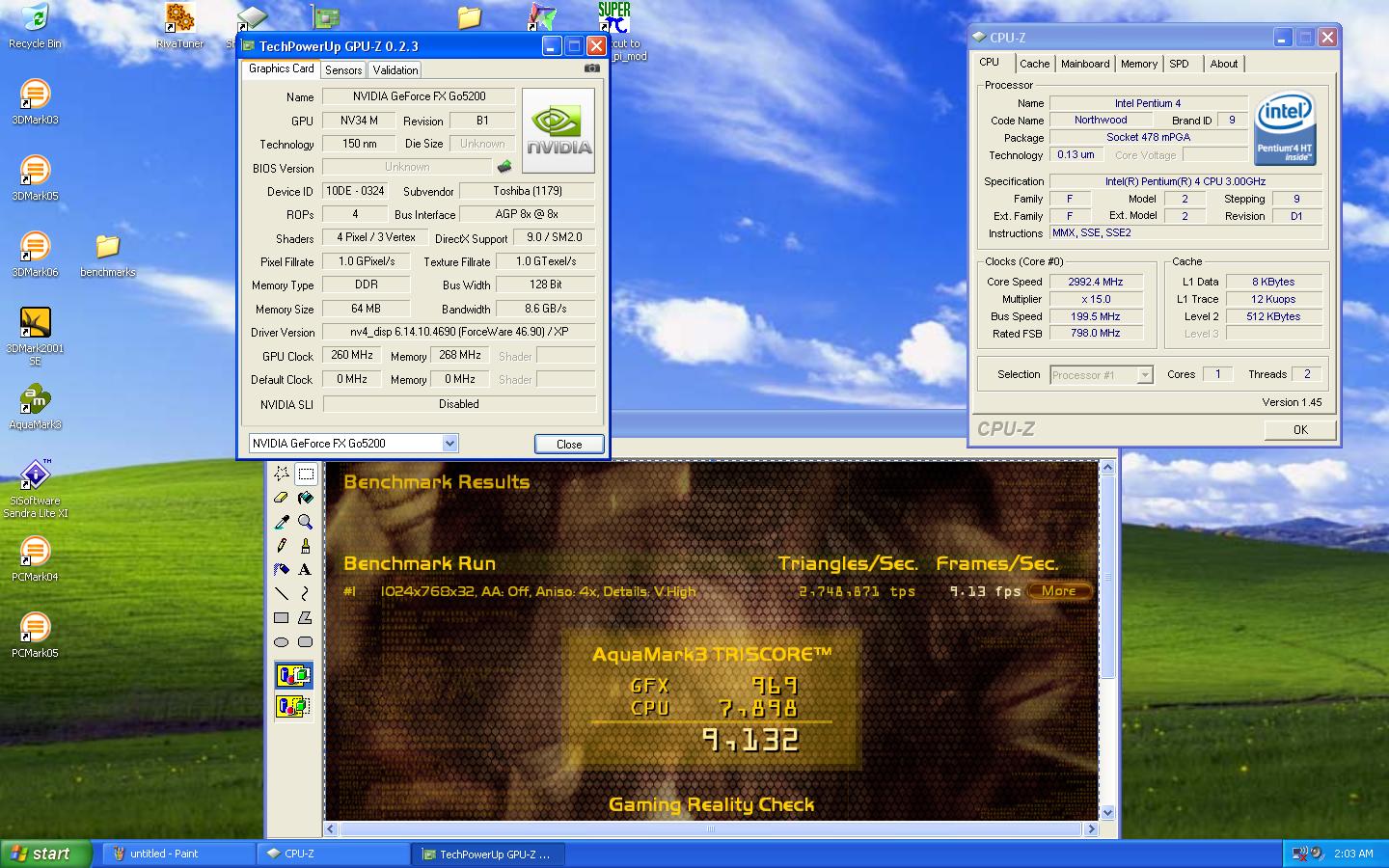Click Paint horizontal scrollbar right arrow
The width and height of the screenshot is (1389, 868).
(1091, 829)
